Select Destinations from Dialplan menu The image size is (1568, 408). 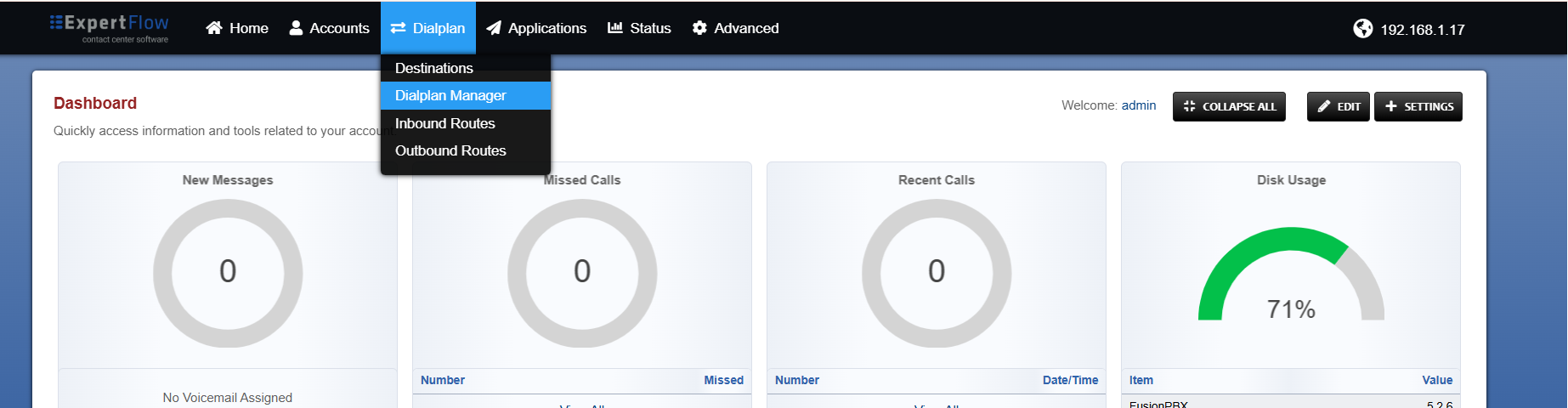pos(466,68)
